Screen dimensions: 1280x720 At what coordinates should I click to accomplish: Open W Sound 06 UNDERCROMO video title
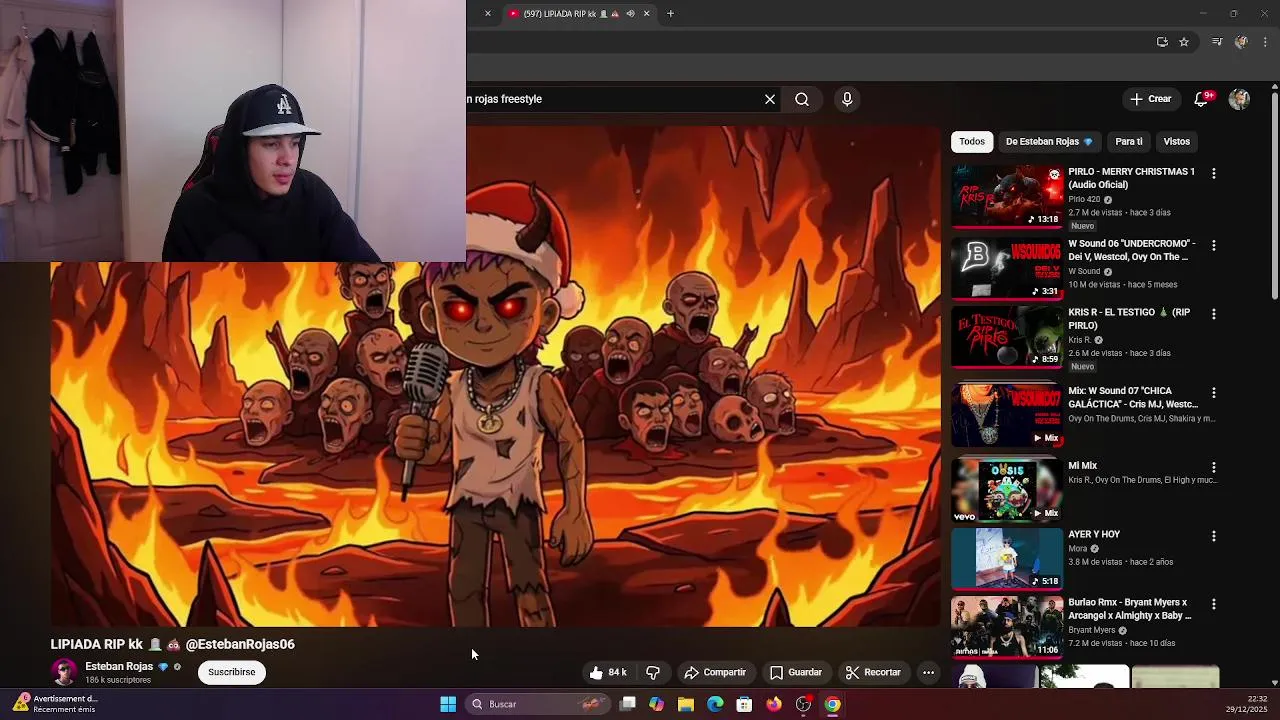pos(1131,250)
